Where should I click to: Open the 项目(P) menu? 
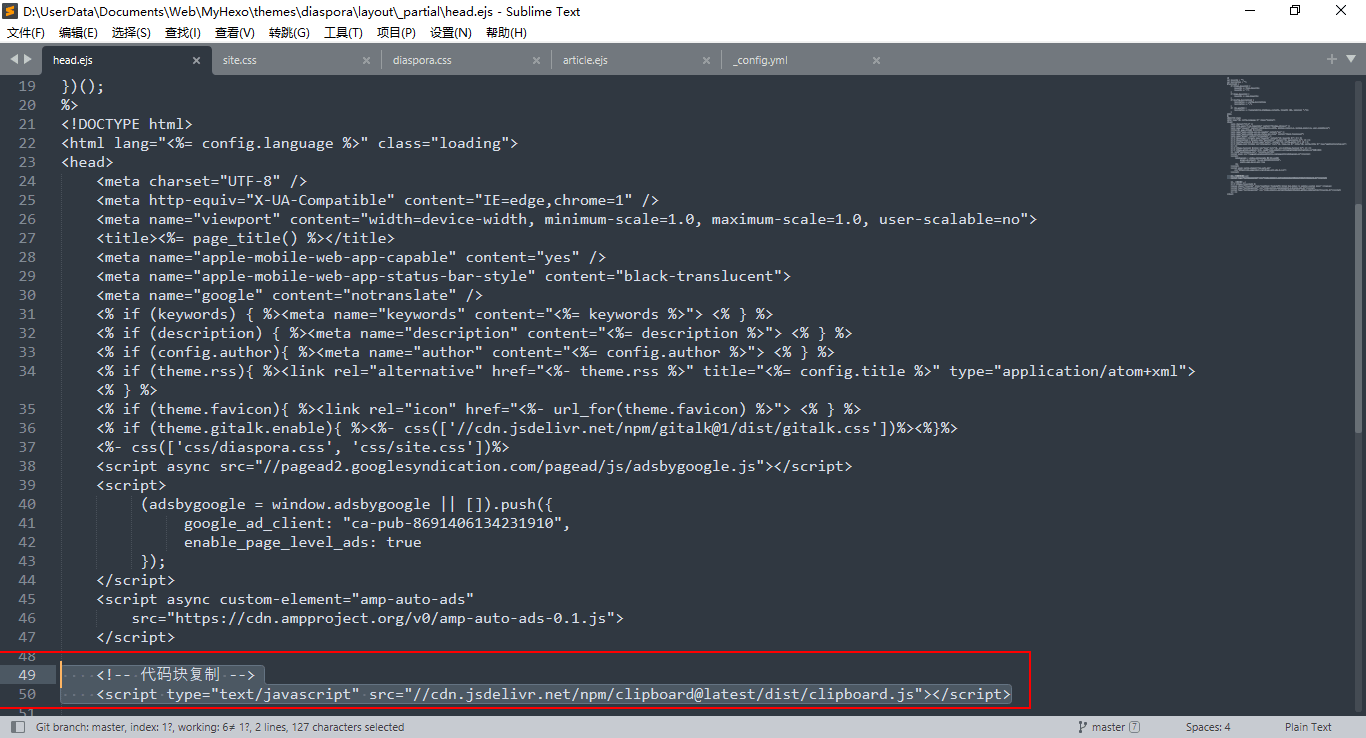[396, 33]
